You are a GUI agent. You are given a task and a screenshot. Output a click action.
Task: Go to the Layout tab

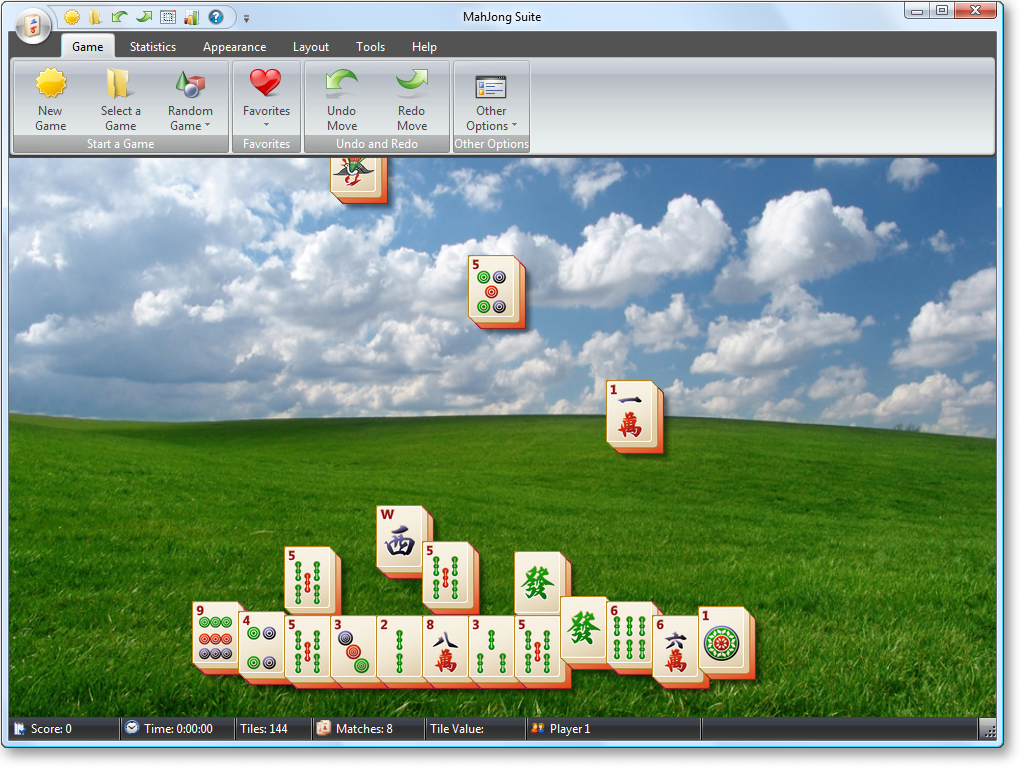coord(310,47)
